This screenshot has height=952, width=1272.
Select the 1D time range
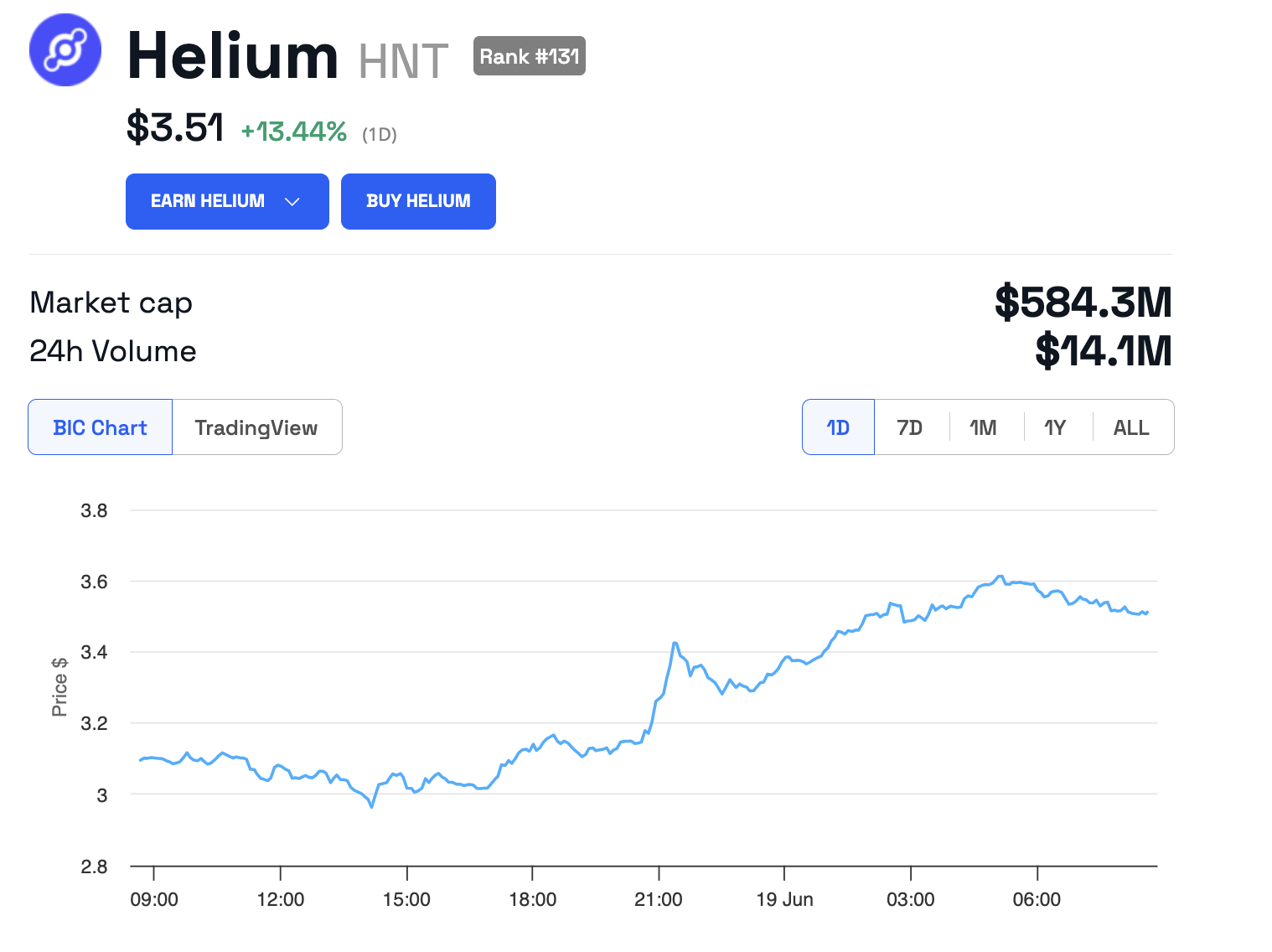coord(838,427)
